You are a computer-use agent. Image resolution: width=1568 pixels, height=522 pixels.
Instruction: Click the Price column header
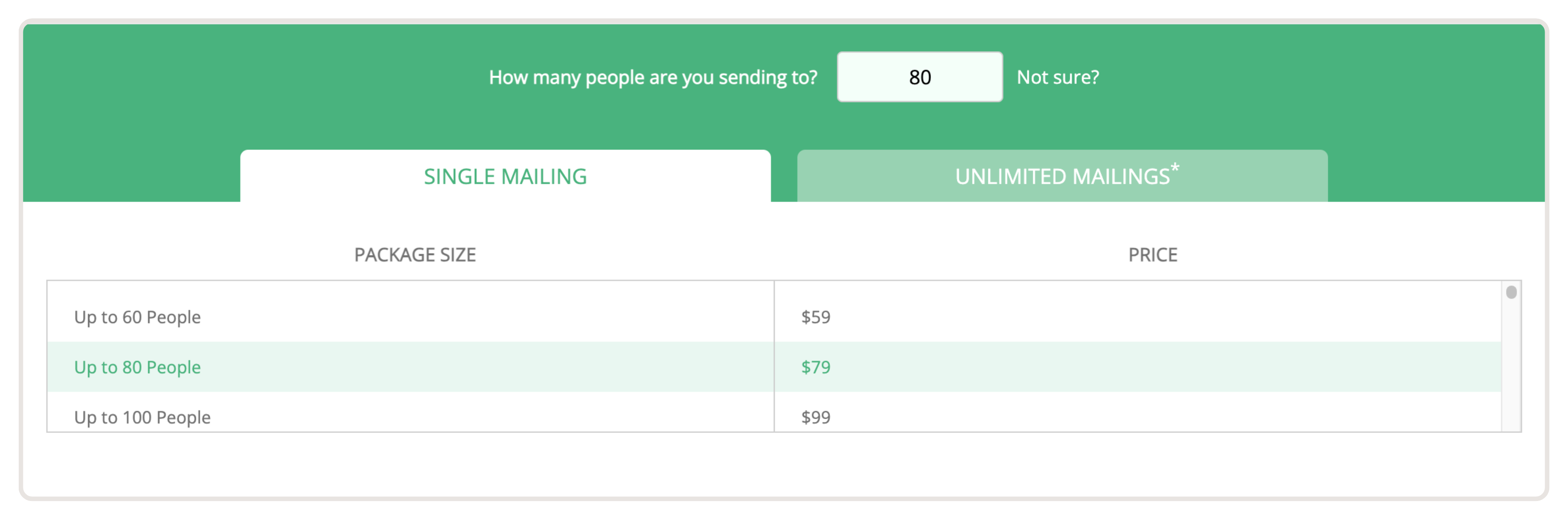click(x=1152, y=254)
